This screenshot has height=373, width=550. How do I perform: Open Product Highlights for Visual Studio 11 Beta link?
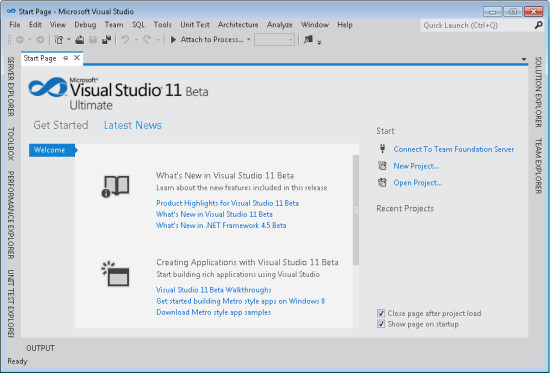point(227,203)
